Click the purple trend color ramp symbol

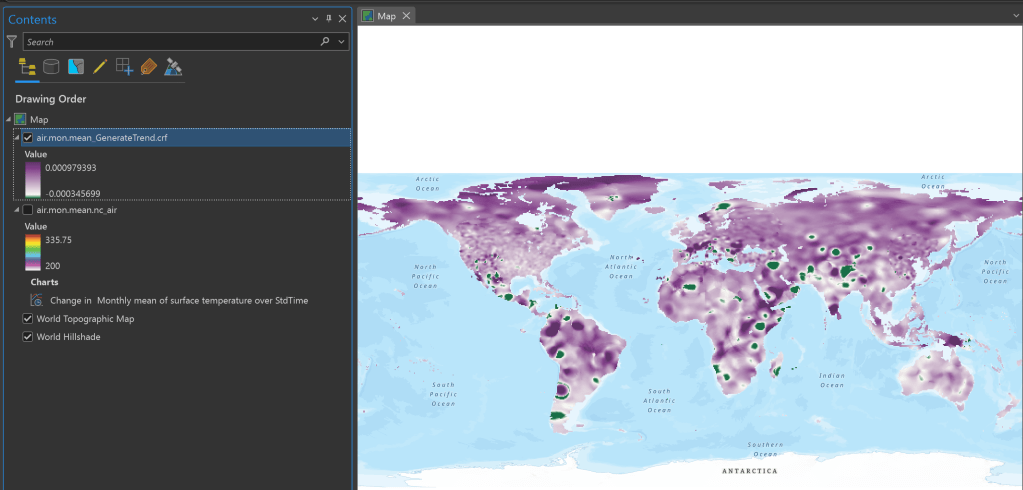click(x=33, y=180)
